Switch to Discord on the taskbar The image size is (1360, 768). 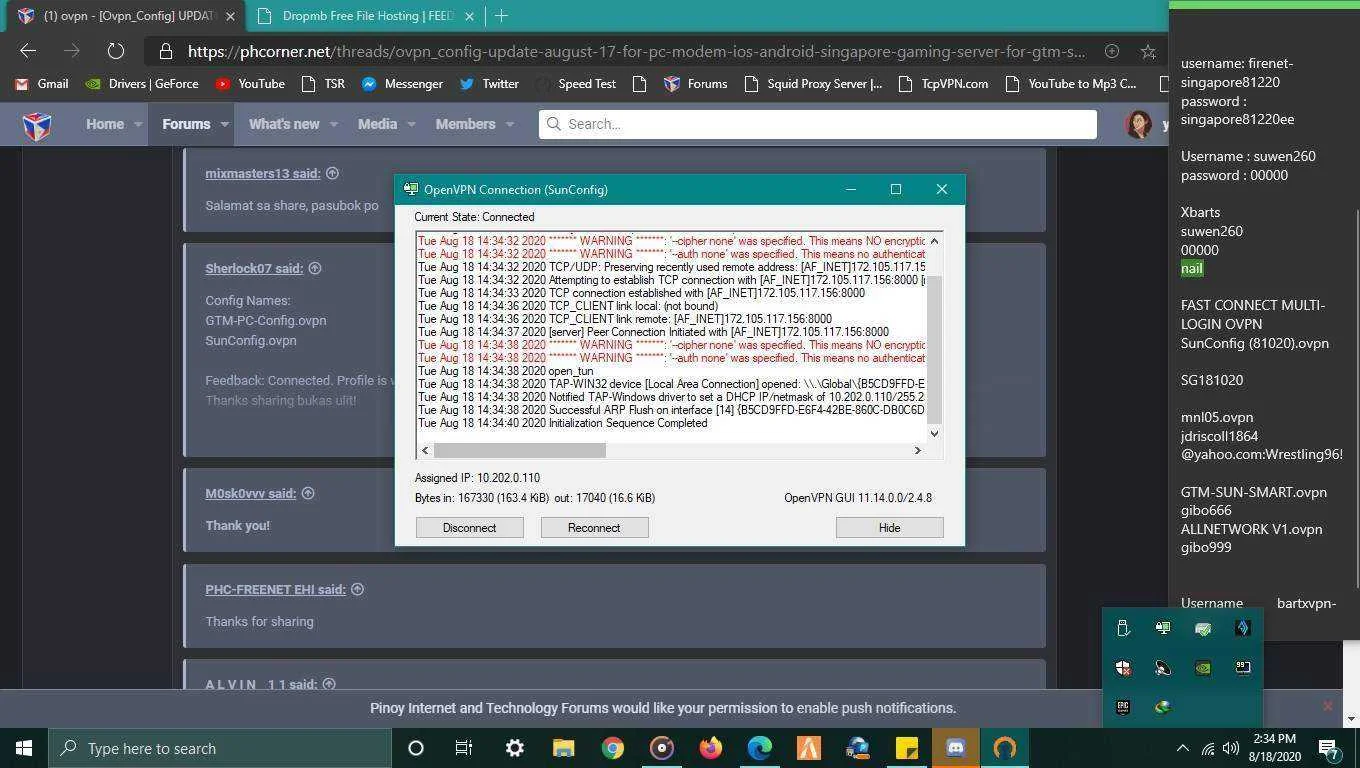click(x=955, y=748)
